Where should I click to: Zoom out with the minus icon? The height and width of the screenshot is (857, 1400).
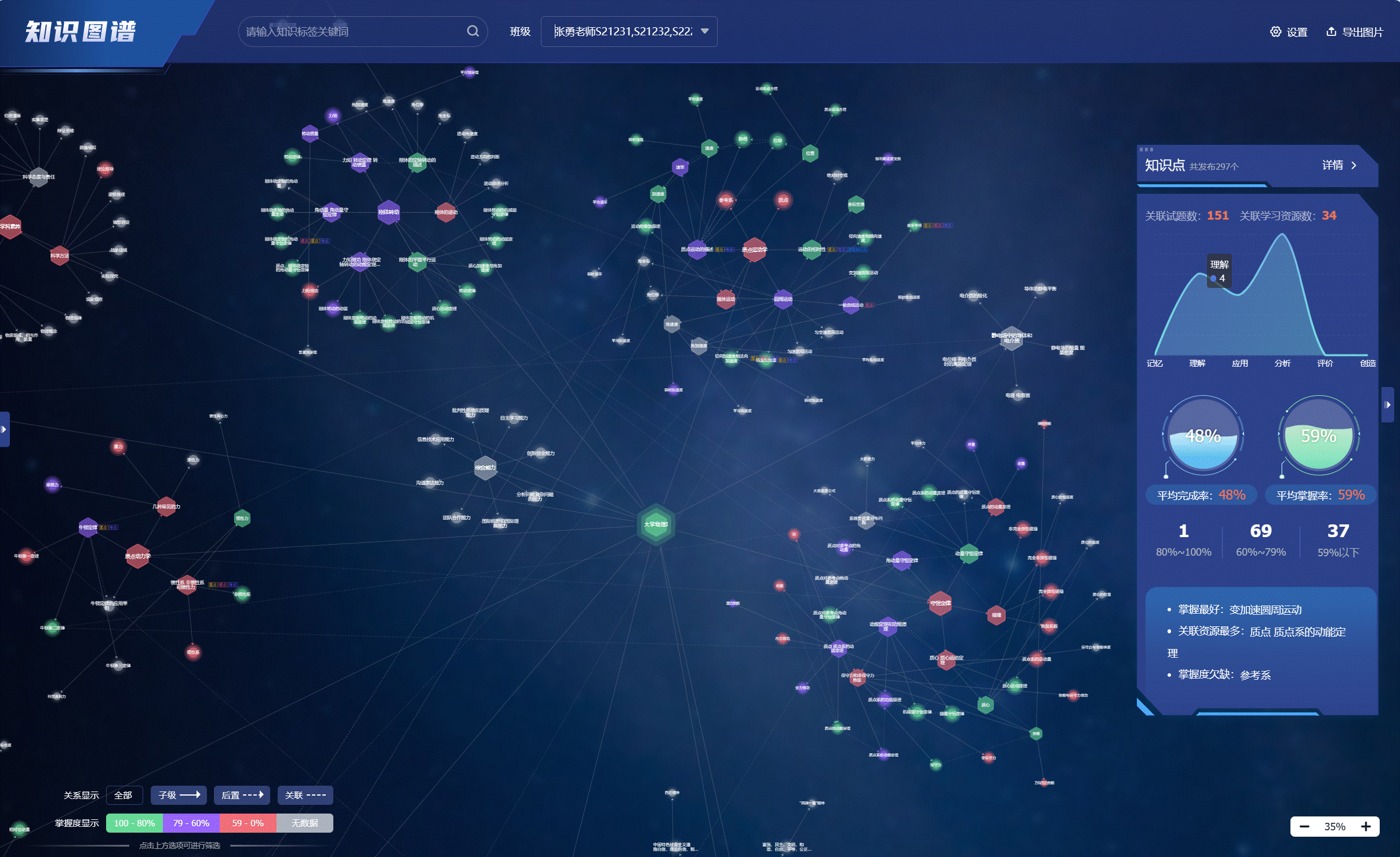(1304, 826)
